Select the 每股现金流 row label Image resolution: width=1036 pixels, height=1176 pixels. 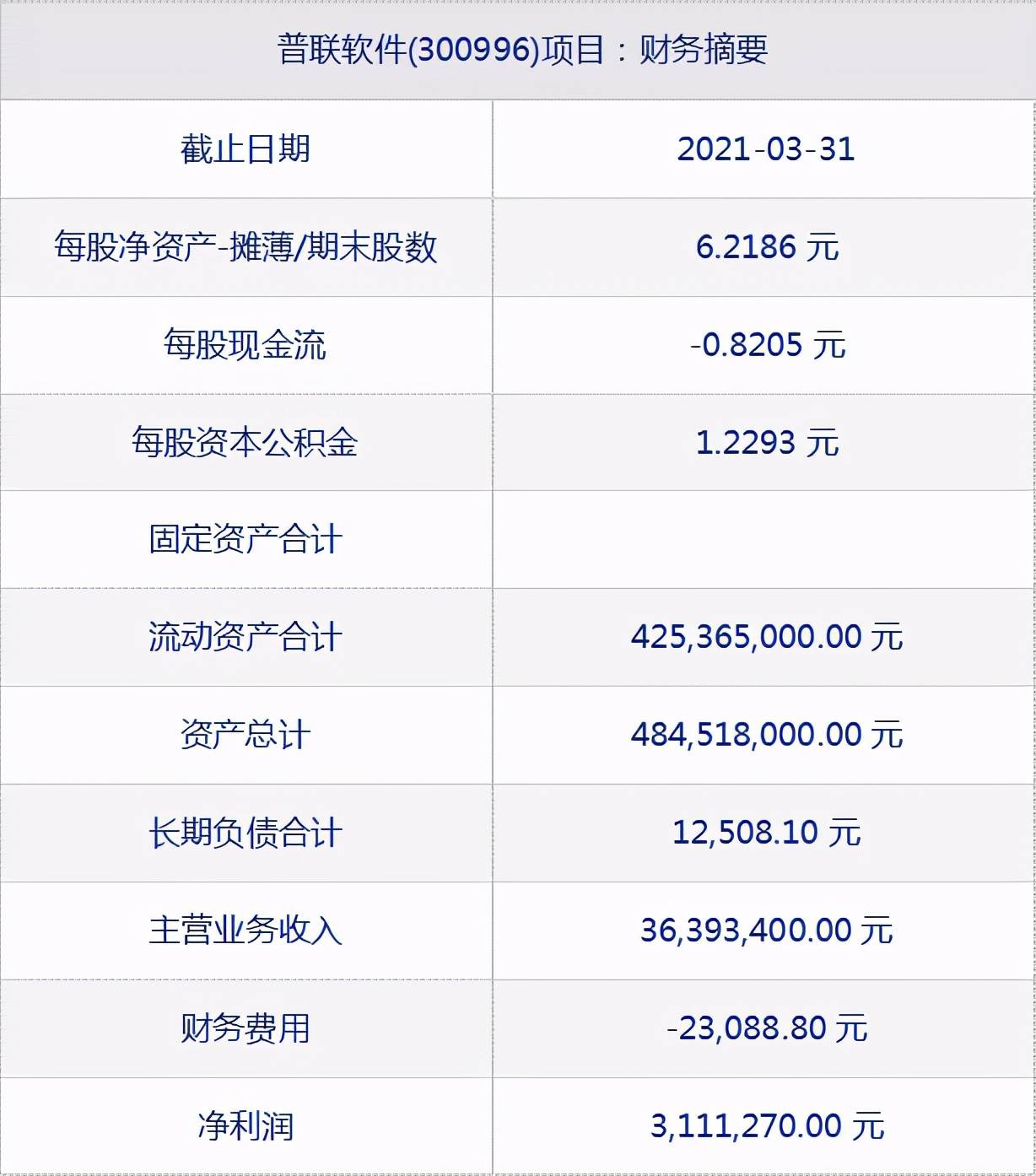pyautogui.click(x=246, y=345)
